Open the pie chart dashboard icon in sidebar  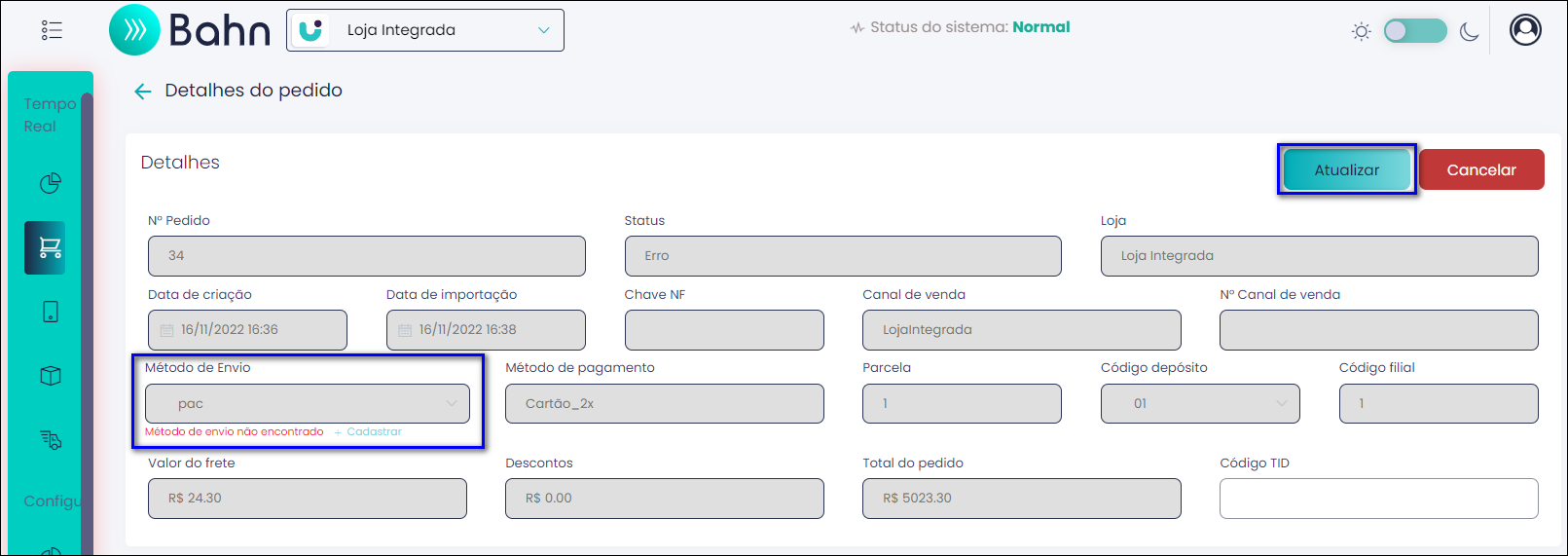pos(51,183)
